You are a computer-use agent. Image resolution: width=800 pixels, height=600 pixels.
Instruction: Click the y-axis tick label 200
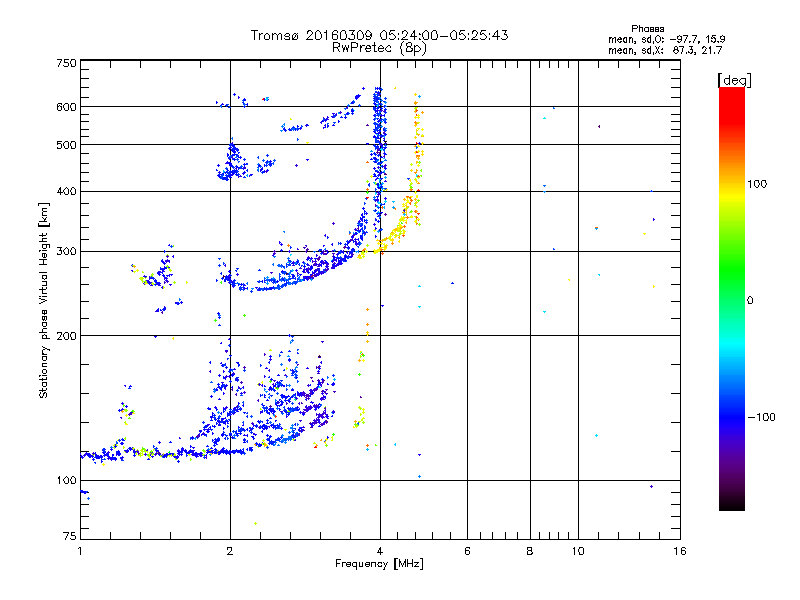(x=66, y=336)
